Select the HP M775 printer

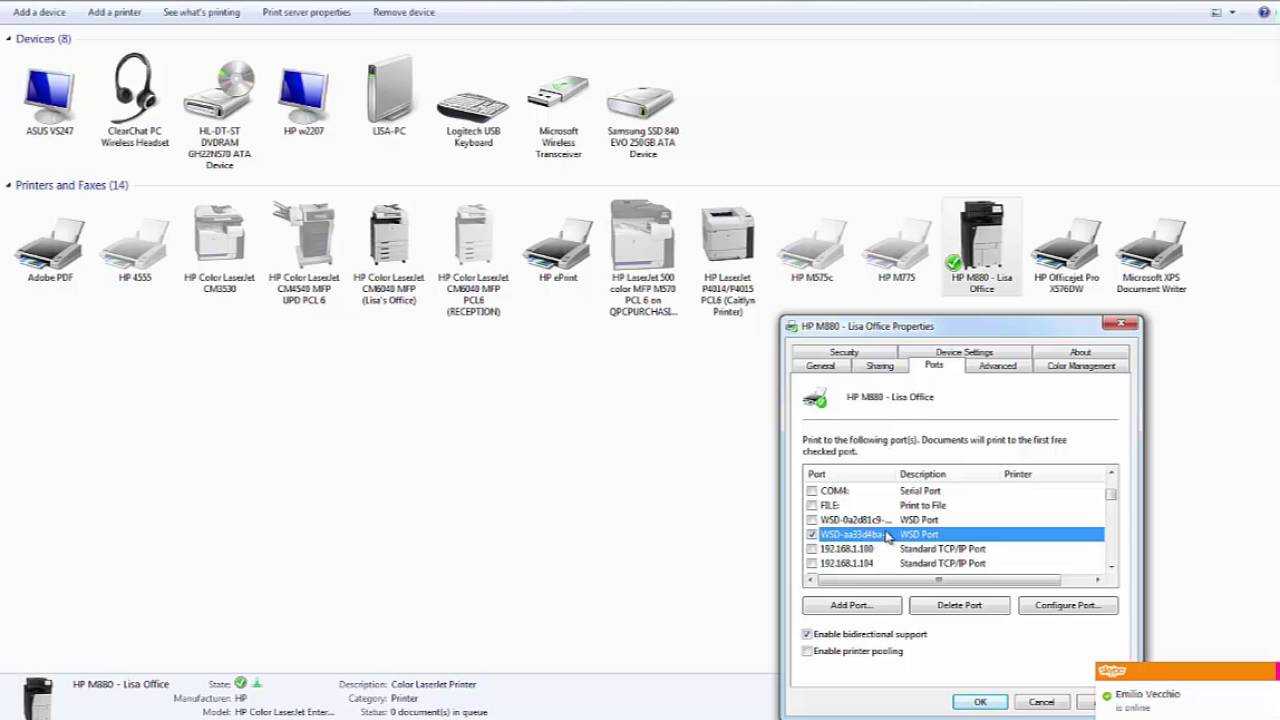coord(897,252)
